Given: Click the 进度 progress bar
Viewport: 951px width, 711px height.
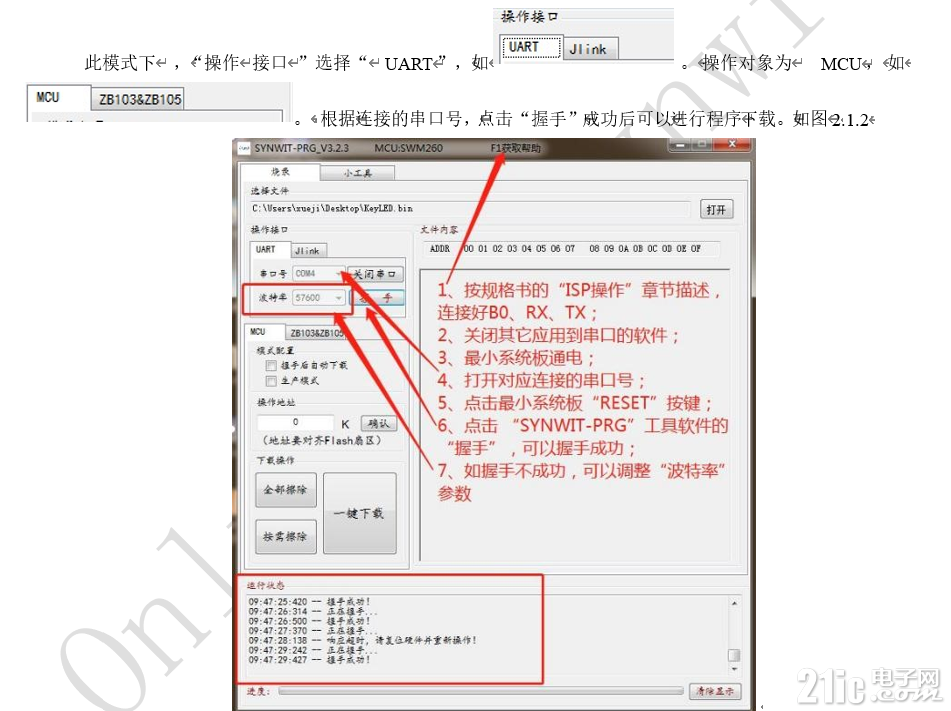Looking at the screenshot, I should click(x=480, y=691).
